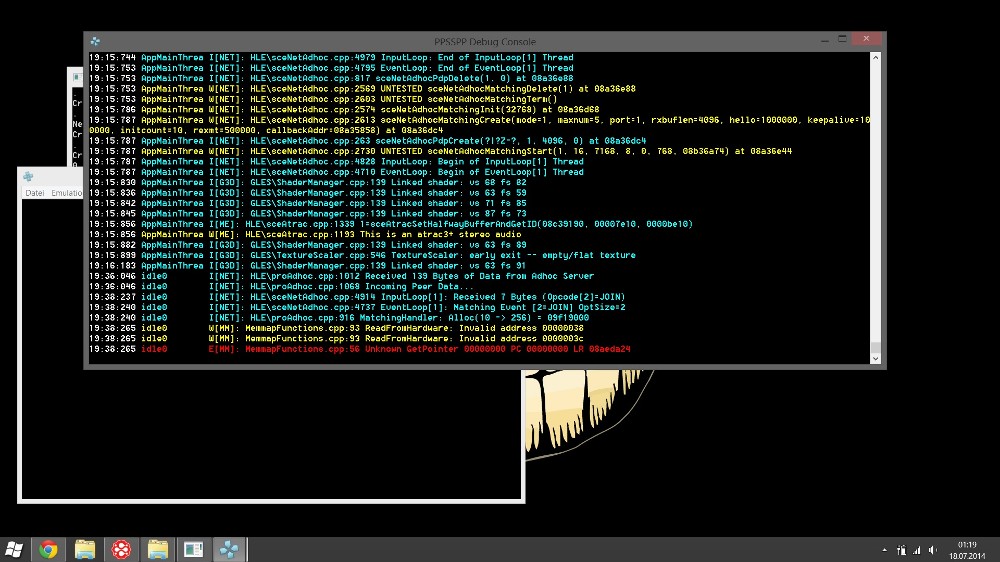Open Google Chrome from the taskbar
The width and height of the screenshot is (1000, 562).
point(48,549)
